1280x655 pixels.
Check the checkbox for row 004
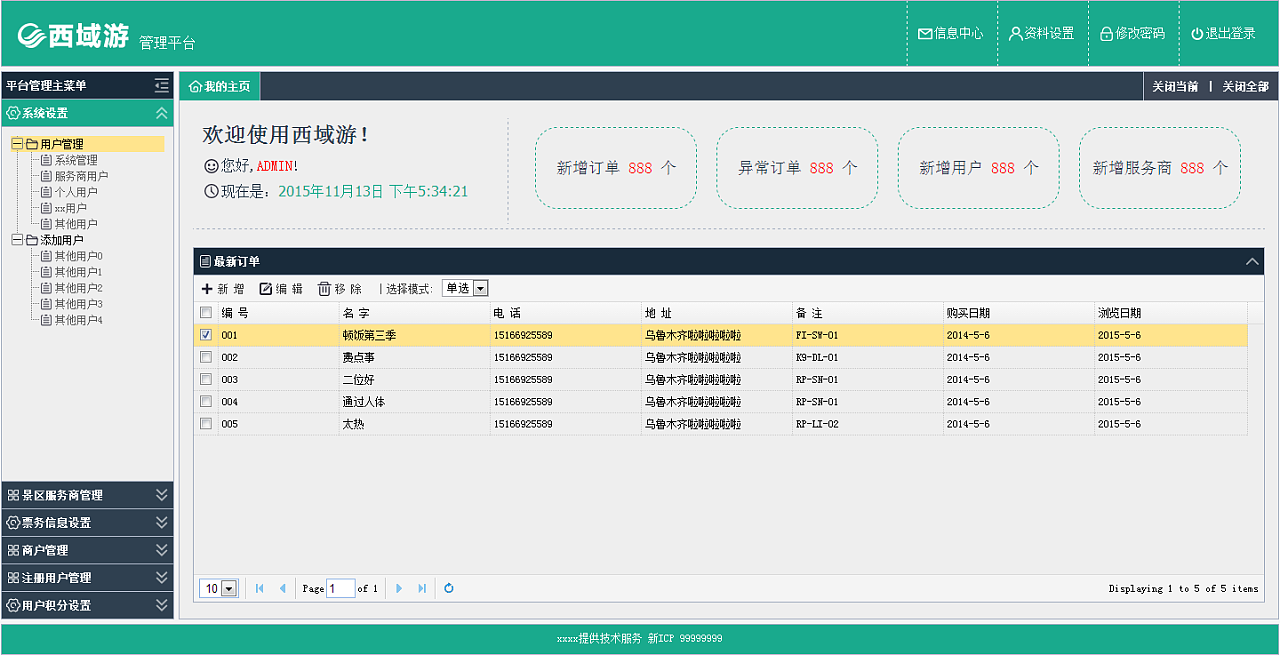(x=206, y=401)
